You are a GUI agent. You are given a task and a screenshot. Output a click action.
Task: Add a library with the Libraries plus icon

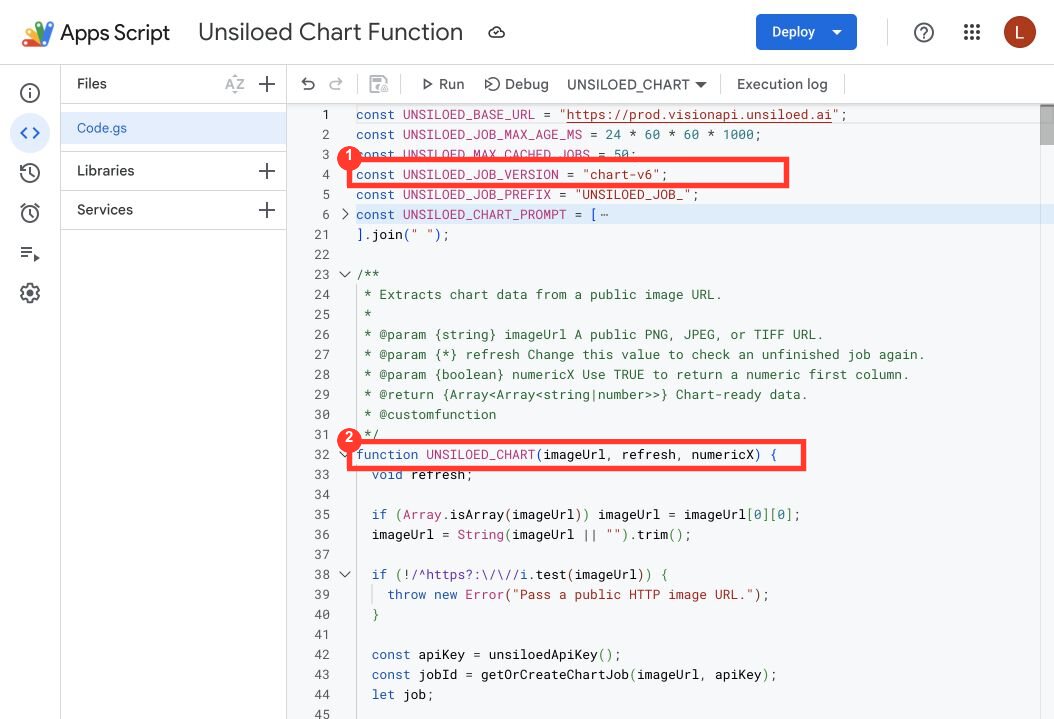pyautogui.click(x=267, y=171)
